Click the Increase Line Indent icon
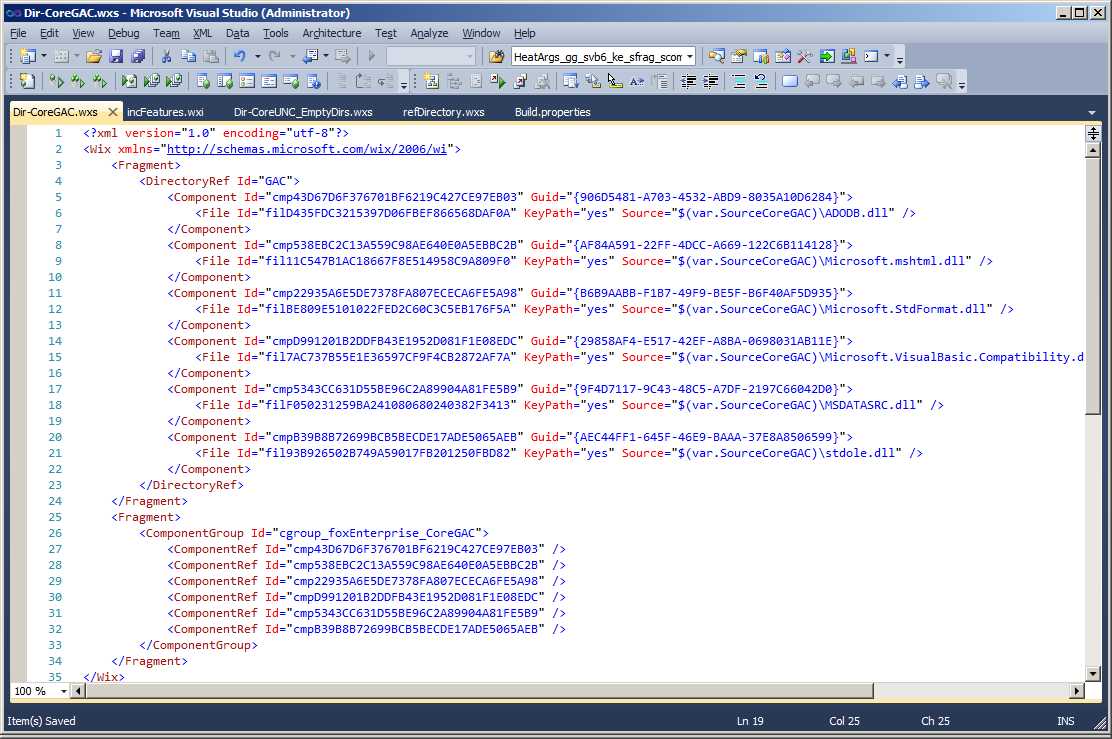Image resolution: width=1112 pixels, height=739 pixels. (710, 82)
